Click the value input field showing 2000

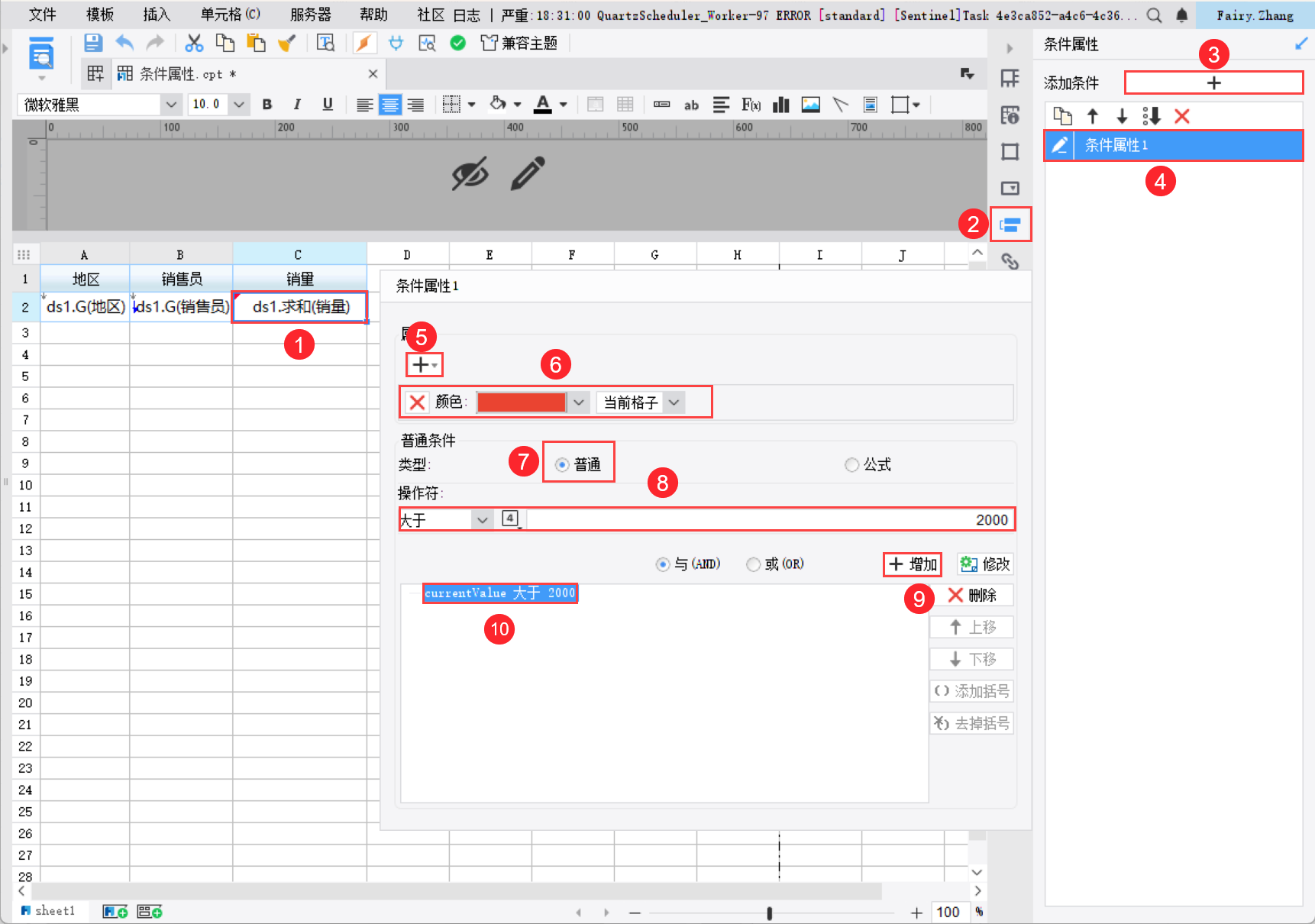click(770, 520)
